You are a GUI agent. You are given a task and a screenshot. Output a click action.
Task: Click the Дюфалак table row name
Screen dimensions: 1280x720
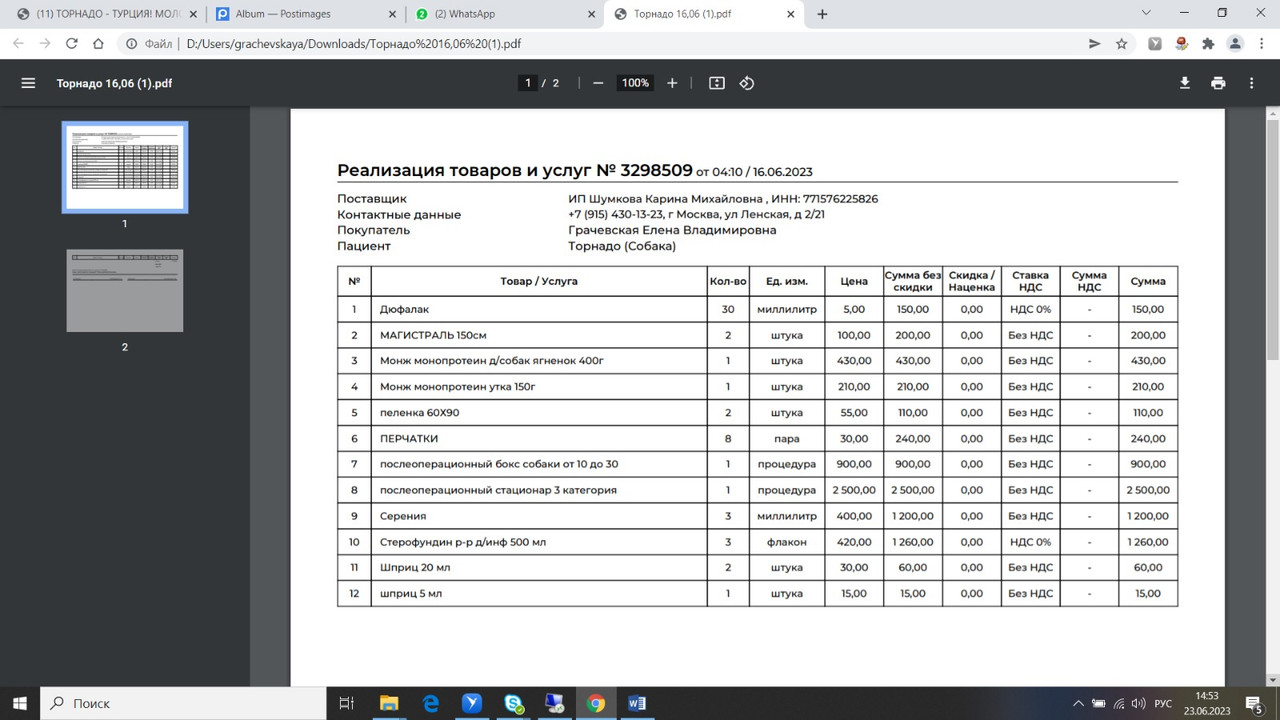404,310
